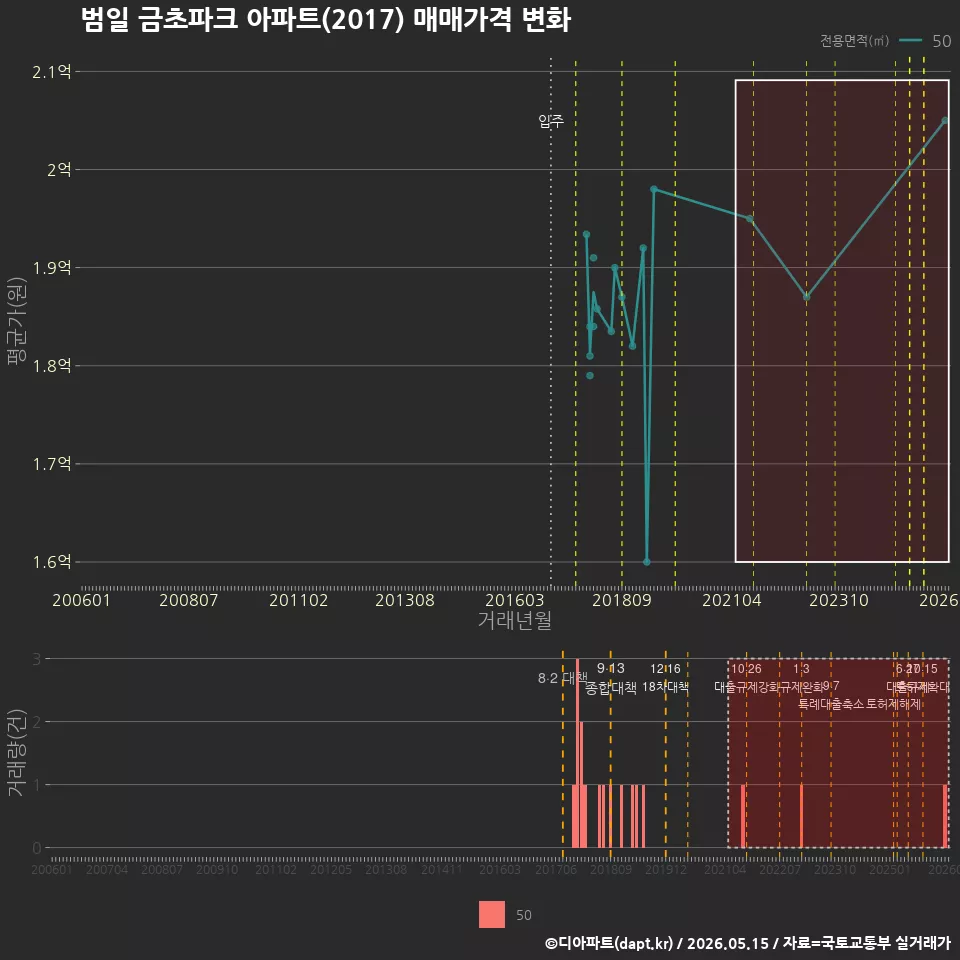Click the 200601 label on the price chart axis
The image size is (960, 960).
81,600
